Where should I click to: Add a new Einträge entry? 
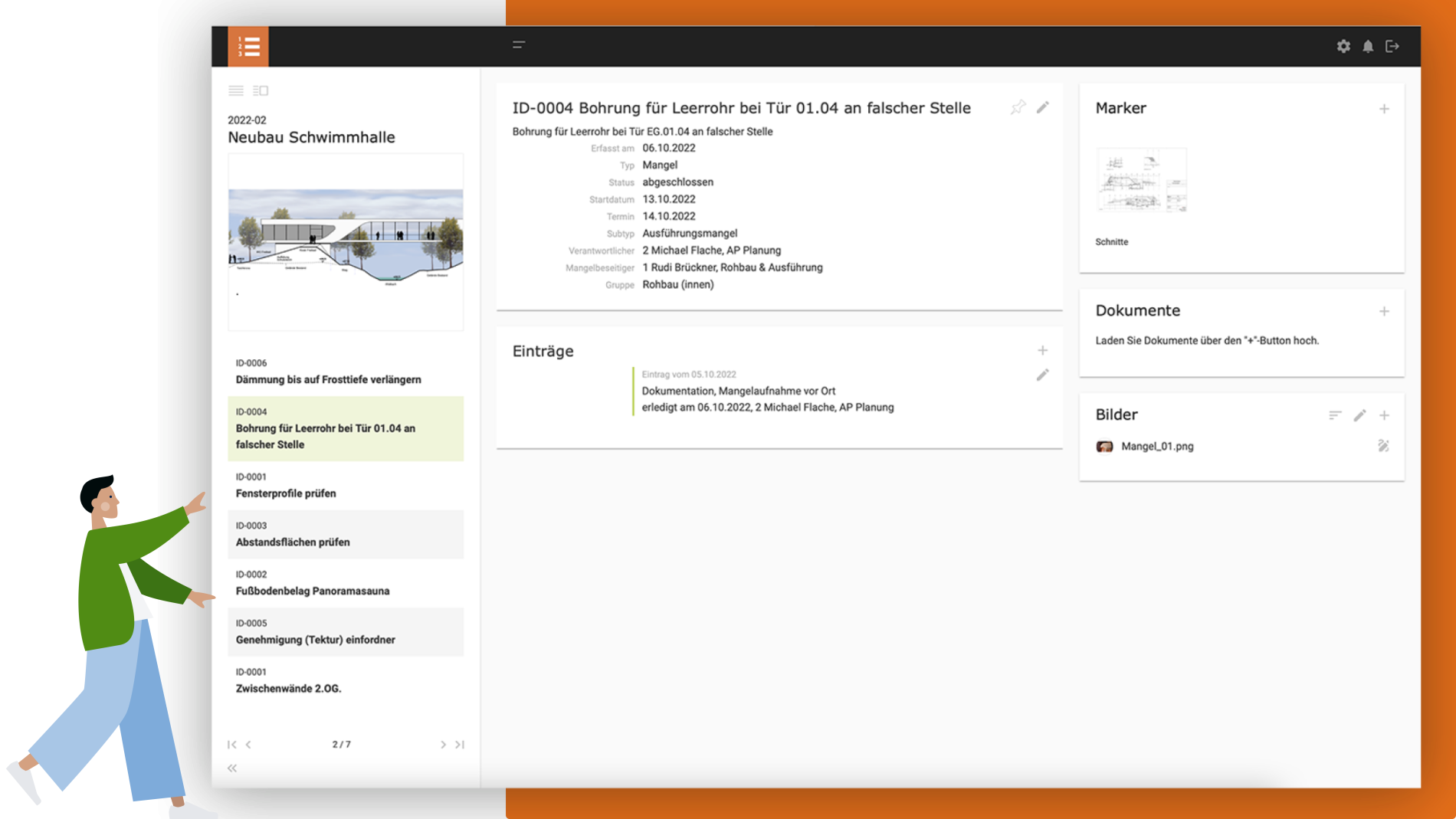1042,350
